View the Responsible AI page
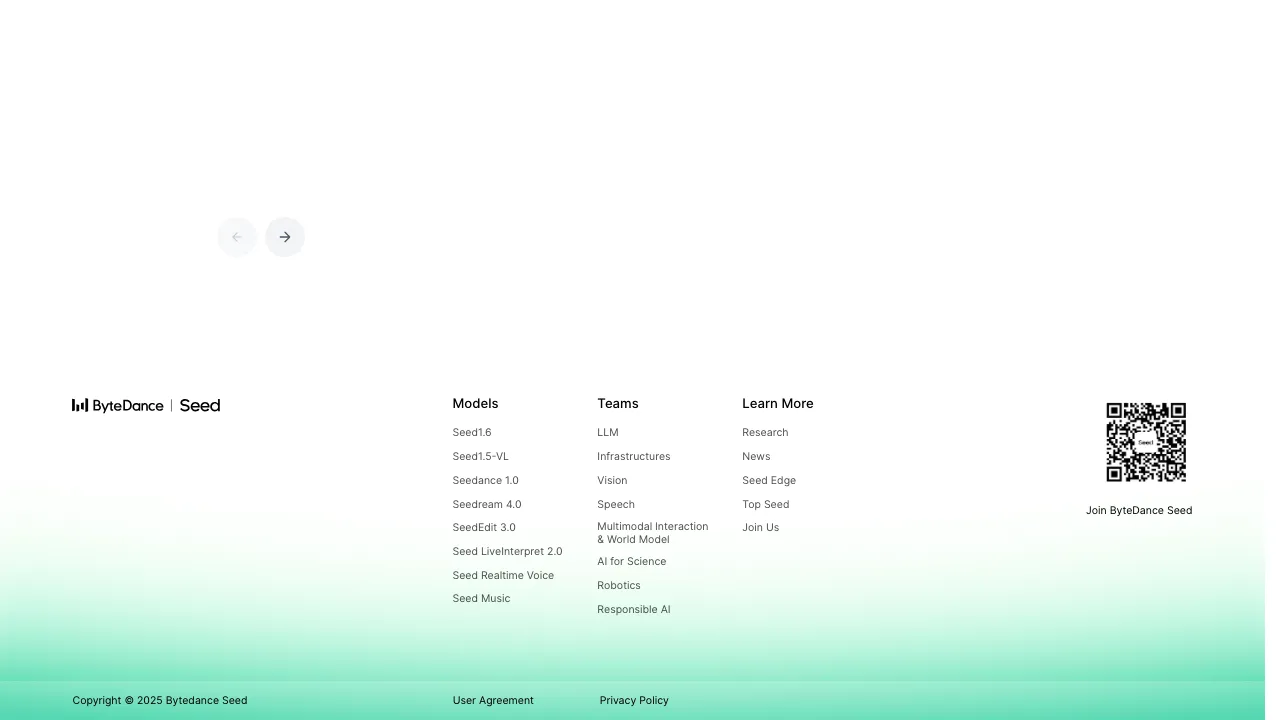 [x=633, y=609]
